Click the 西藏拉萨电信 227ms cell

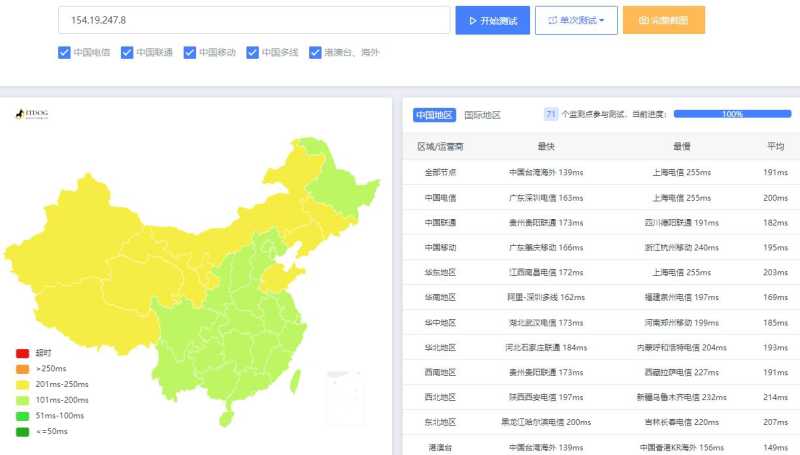tap(682, 372)
